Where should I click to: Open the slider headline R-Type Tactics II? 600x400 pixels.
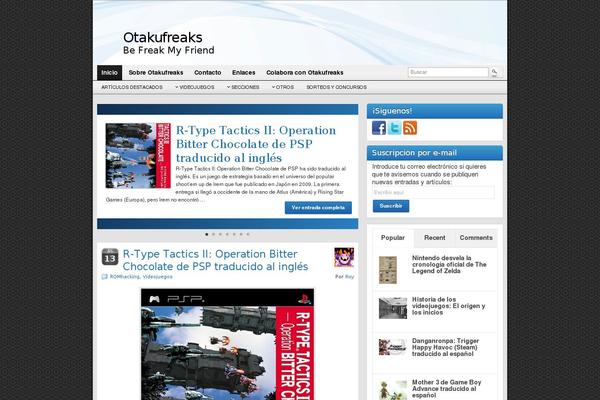pos(256,144)
